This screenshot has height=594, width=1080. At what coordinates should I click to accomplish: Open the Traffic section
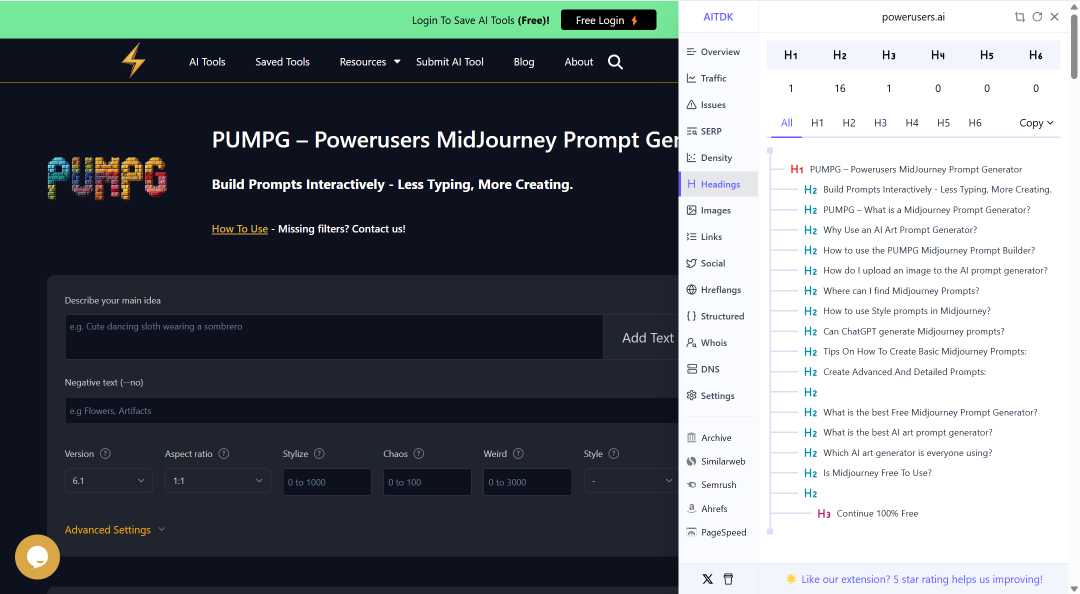click(706, 79)
